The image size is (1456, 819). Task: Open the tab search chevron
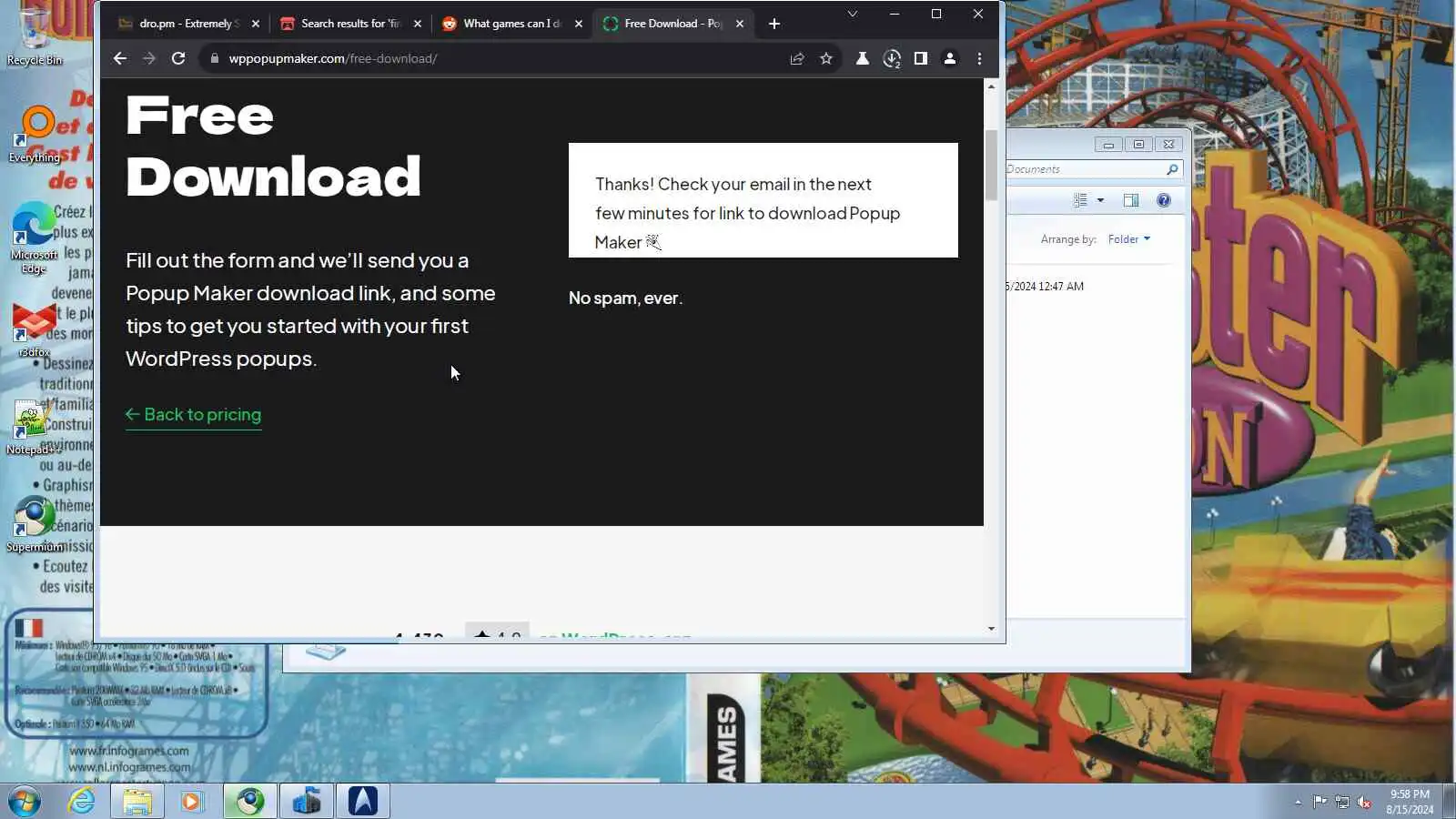tap(853, 14)
